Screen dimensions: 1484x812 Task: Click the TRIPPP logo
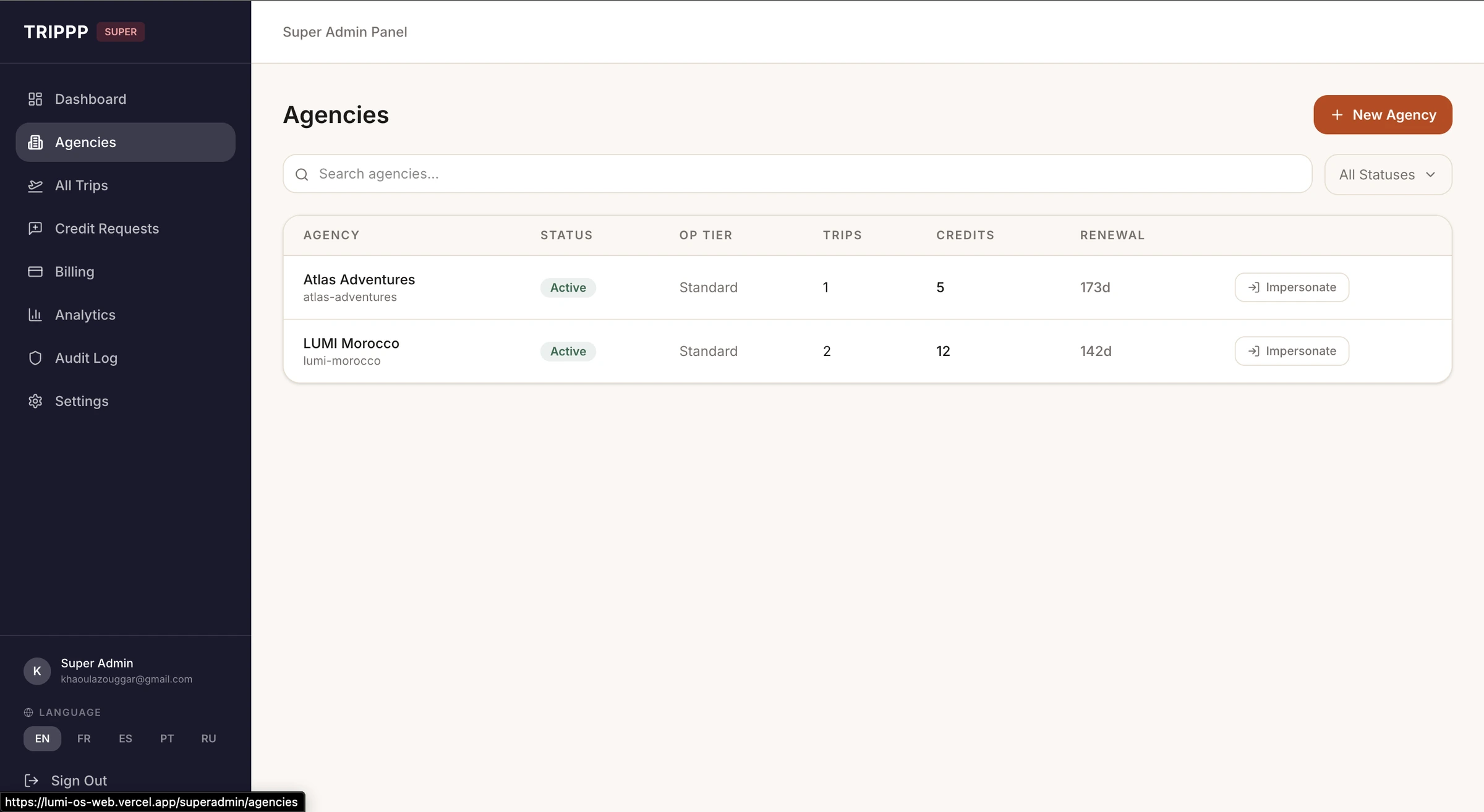(x=56, y=32)
